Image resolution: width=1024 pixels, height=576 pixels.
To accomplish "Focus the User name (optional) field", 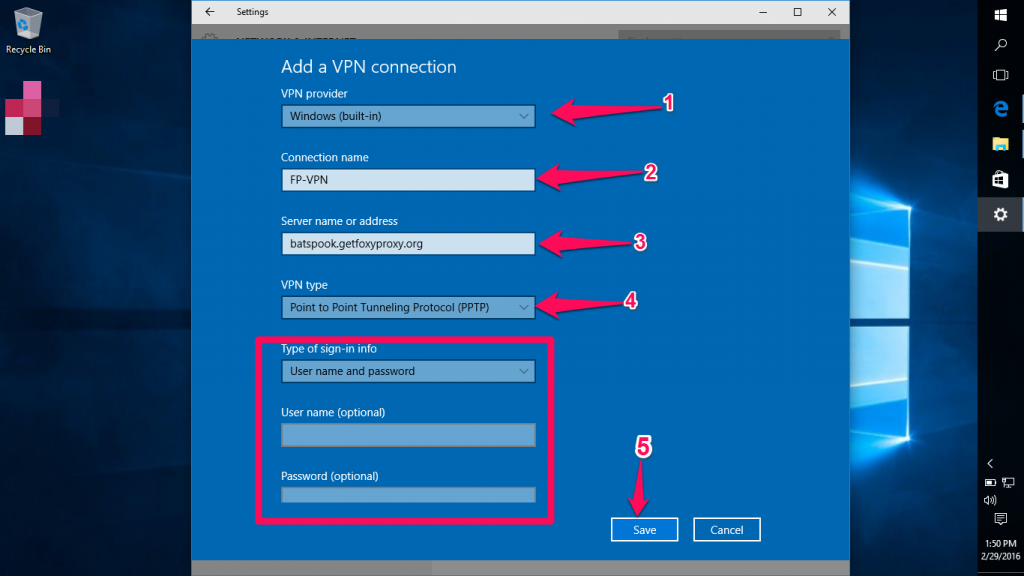I will click(x=408, y=435).
